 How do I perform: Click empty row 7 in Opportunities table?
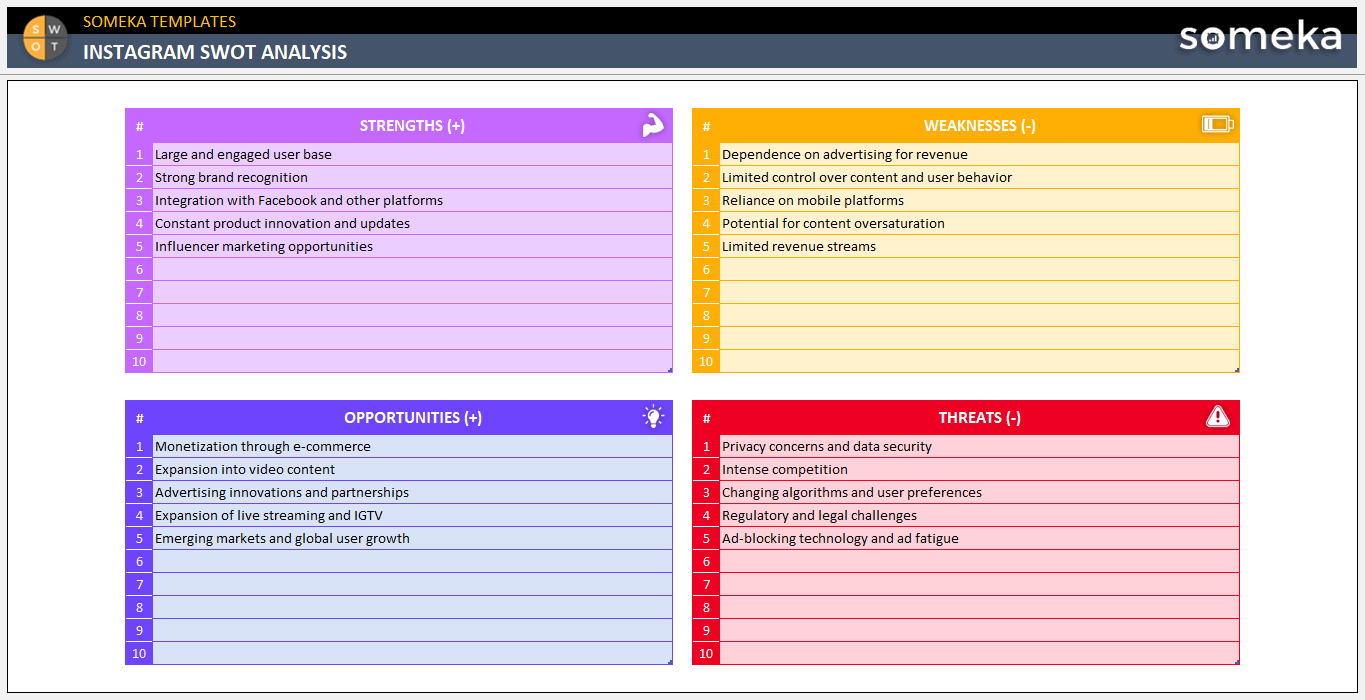pos(412,585)
